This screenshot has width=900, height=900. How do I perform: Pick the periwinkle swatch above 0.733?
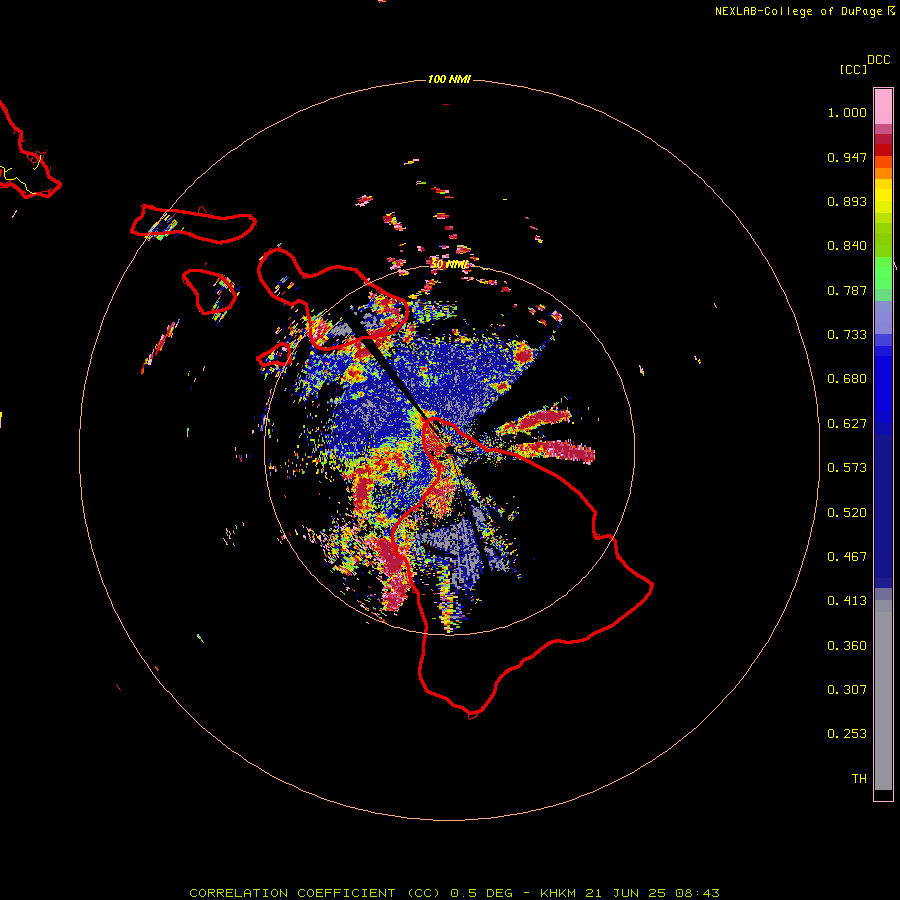coord(883,317)
